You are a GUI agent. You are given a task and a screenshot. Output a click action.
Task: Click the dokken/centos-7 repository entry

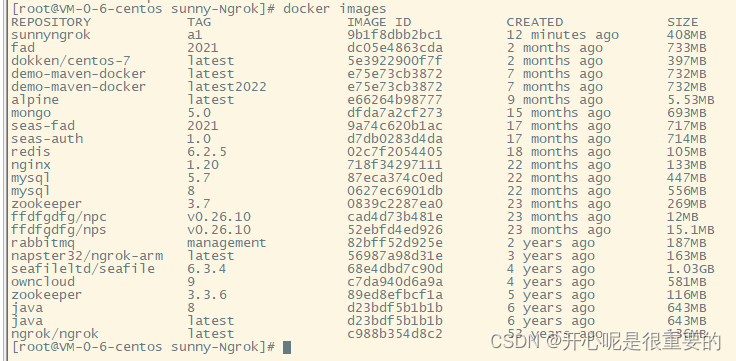click(70, 61)
